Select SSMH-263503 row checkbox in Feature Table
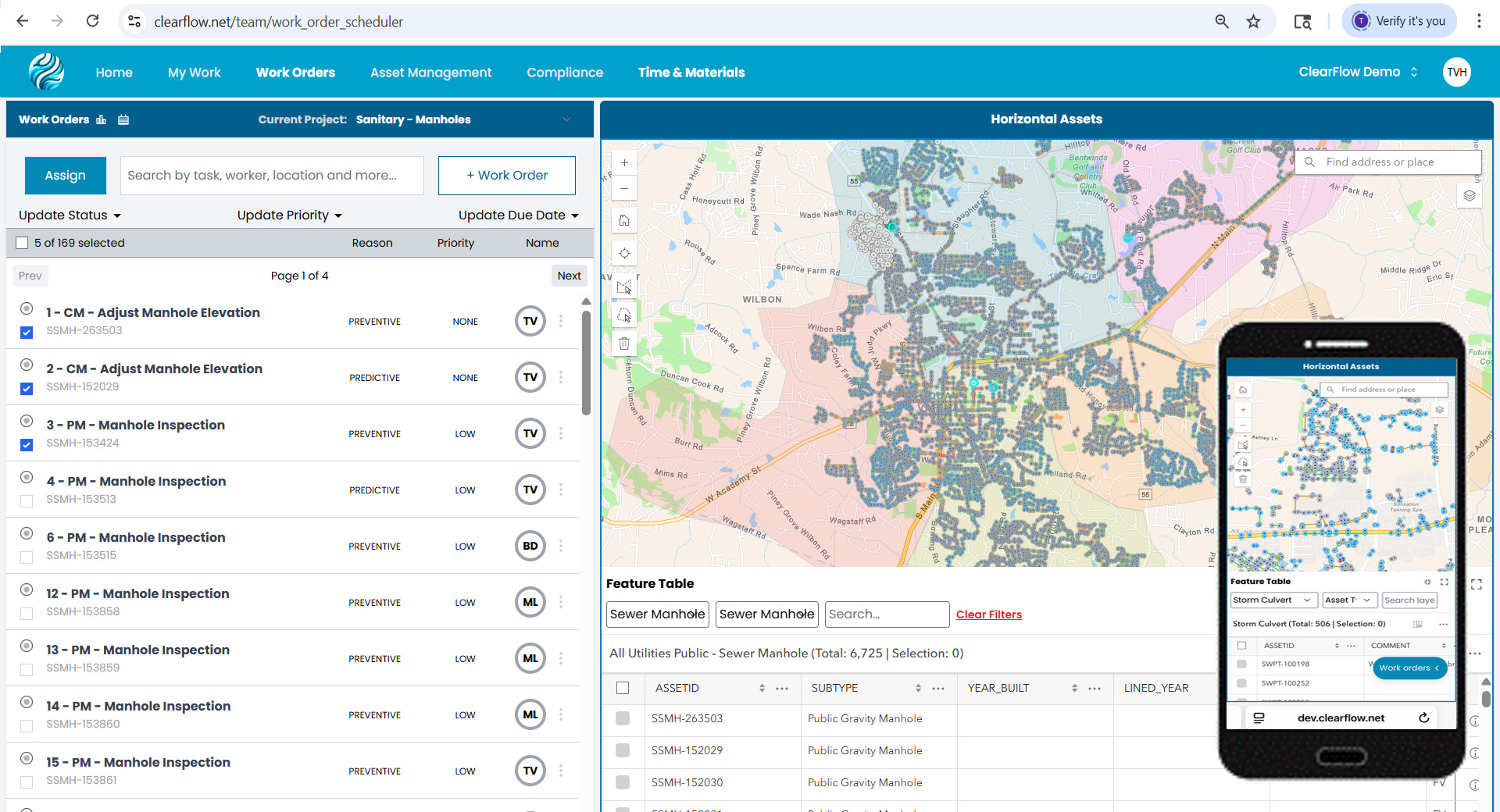The width and height of the screenshot is (1500, 812). 623,718
